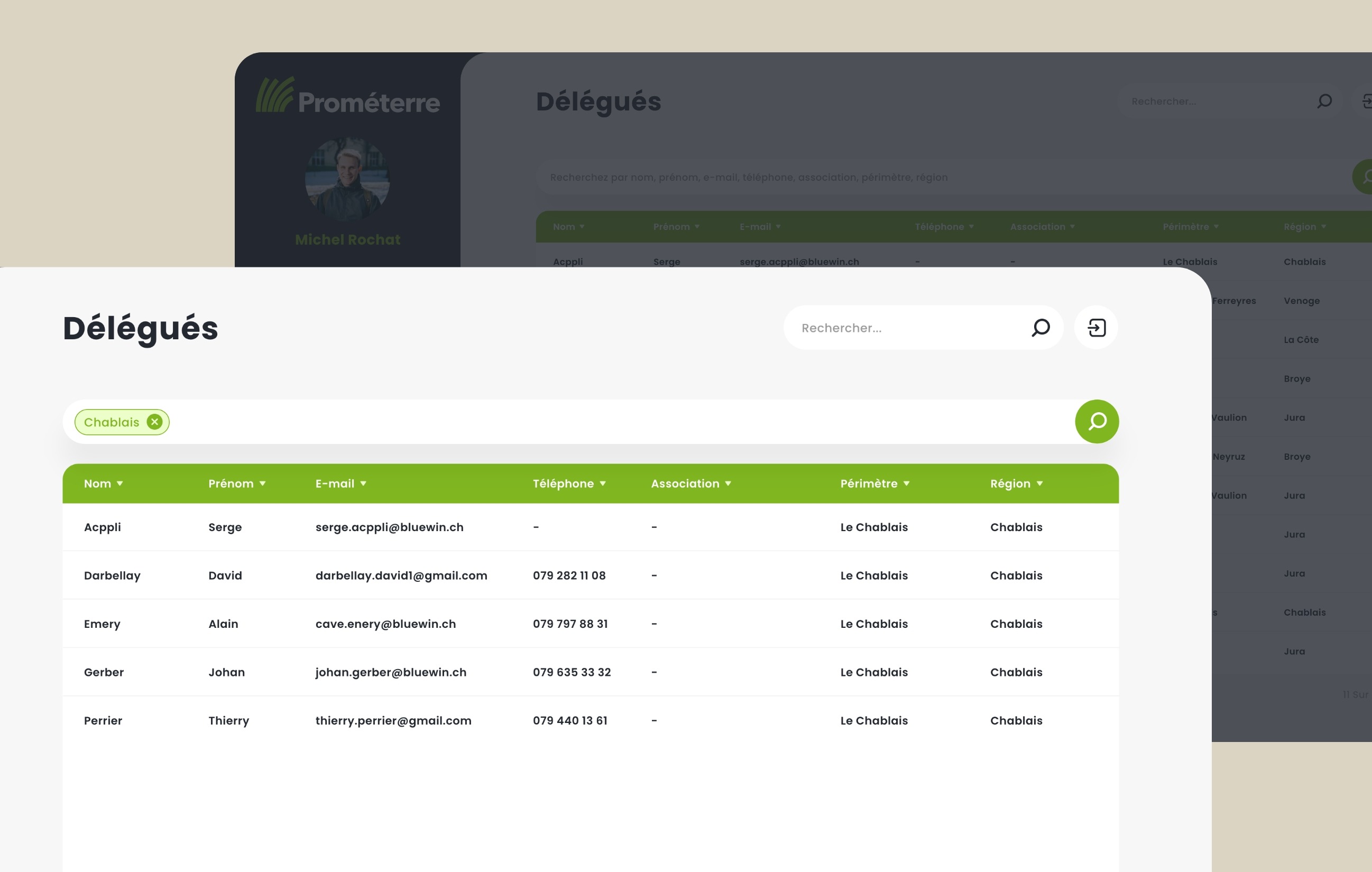Click johan.gerber@bluewin.ch email cell
The image size is (1372, 872).
click(x=391, y=673)
